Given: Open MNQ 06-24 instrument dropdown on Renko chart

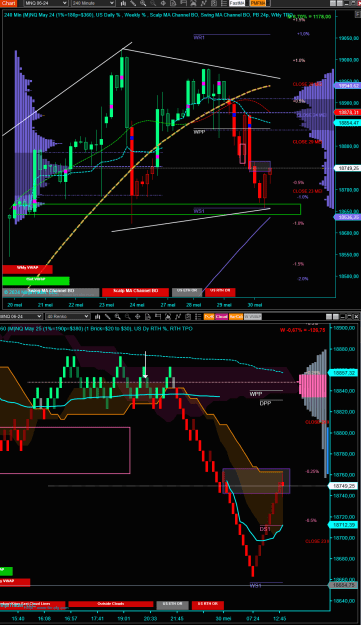Looking at the screenshot, I should tap(21, 316).
